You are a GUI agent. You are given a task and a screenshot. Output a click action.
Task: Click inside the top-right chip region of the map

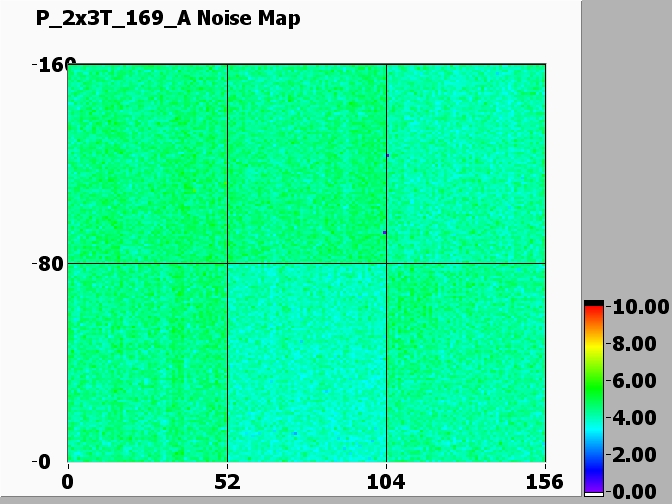pyautogui.click(x=465, y=163)
